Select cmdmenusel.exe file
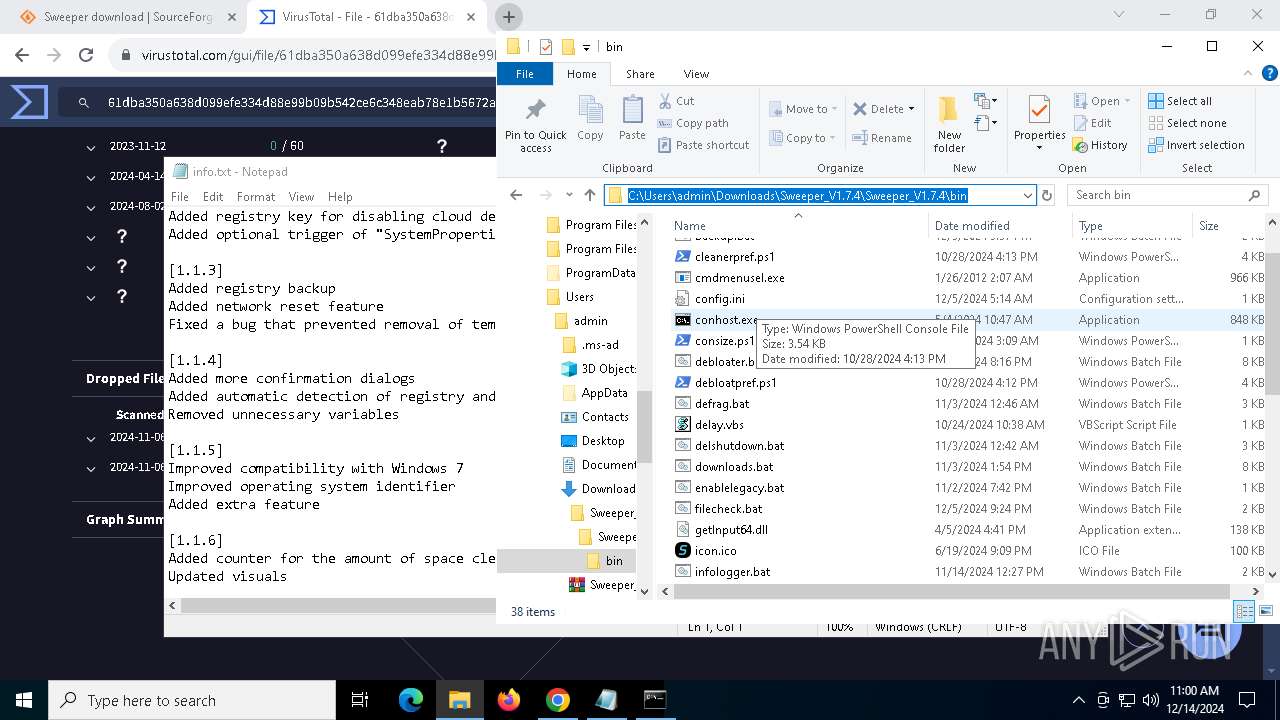The image size is (1280, 720). point(739,278)
